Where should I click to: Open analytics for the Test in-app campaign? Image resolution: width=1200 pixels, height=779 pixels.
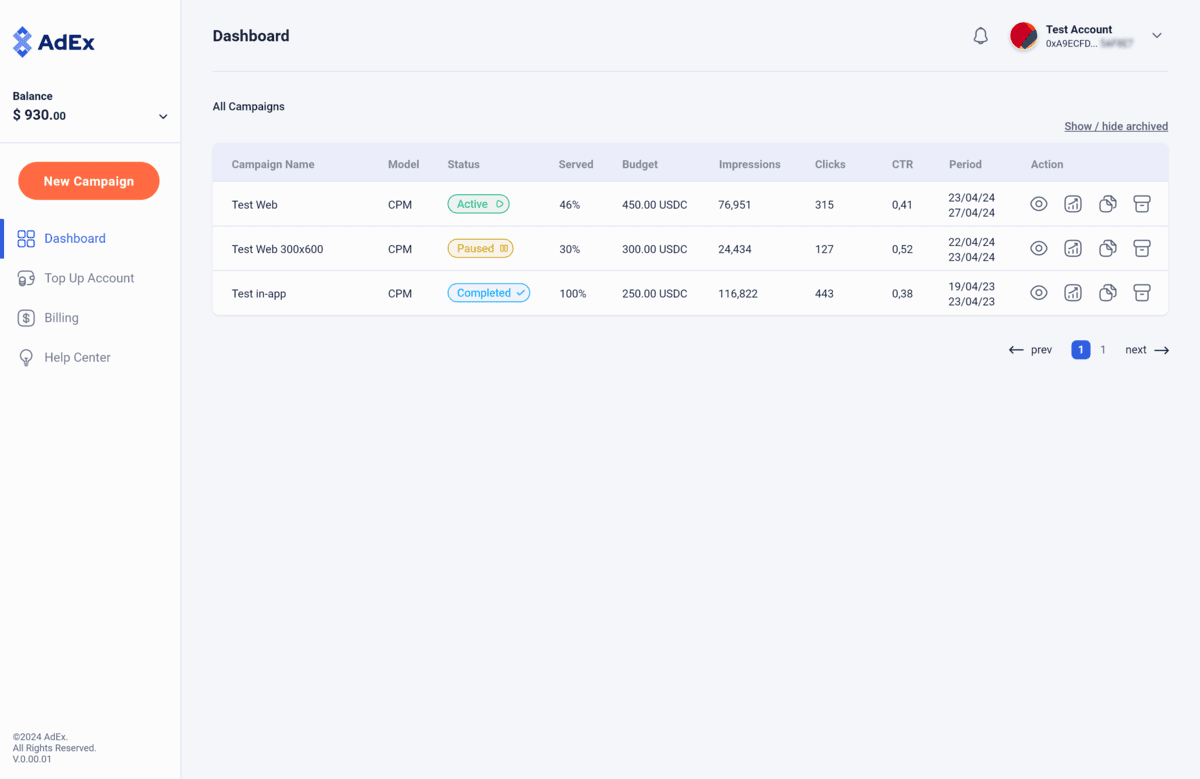tap(1073, 292)
